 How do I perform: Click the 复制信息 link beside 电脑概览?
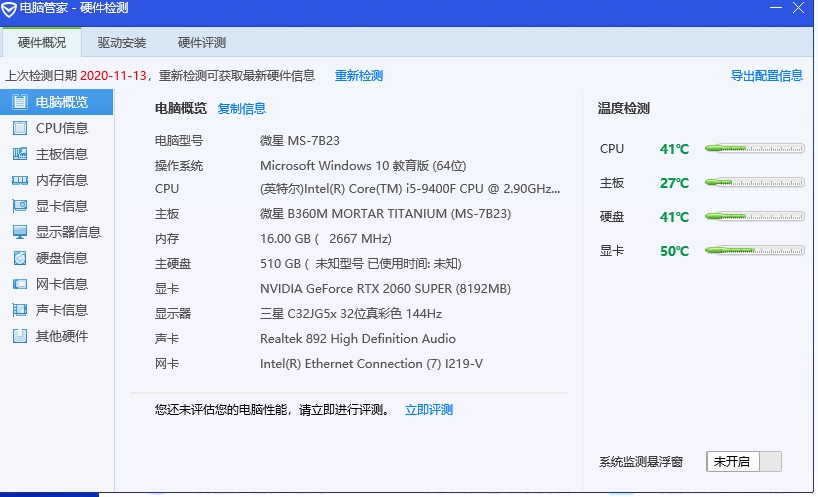[x=242, y=109]
